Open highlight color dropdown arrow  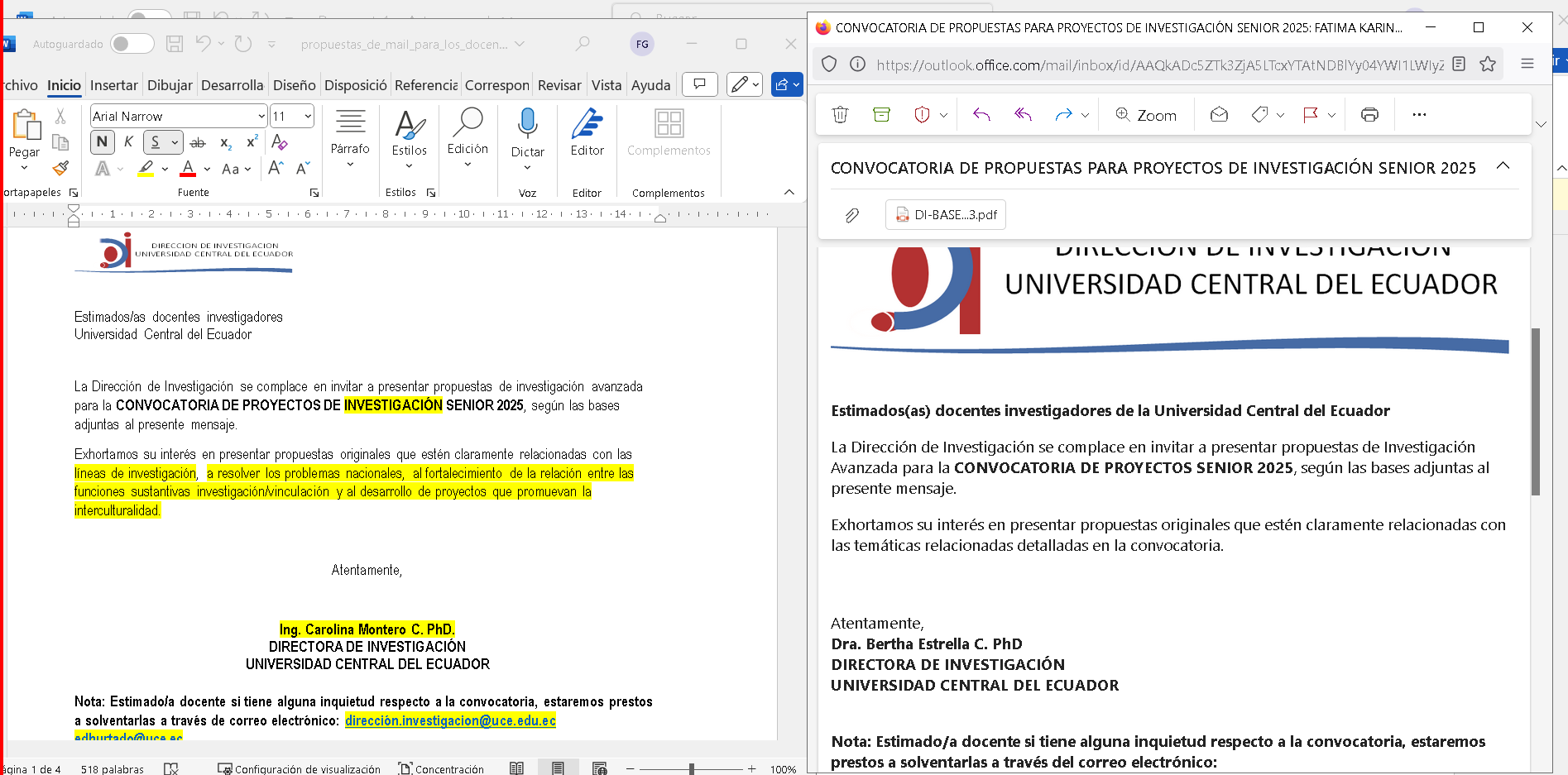point(165,169)
